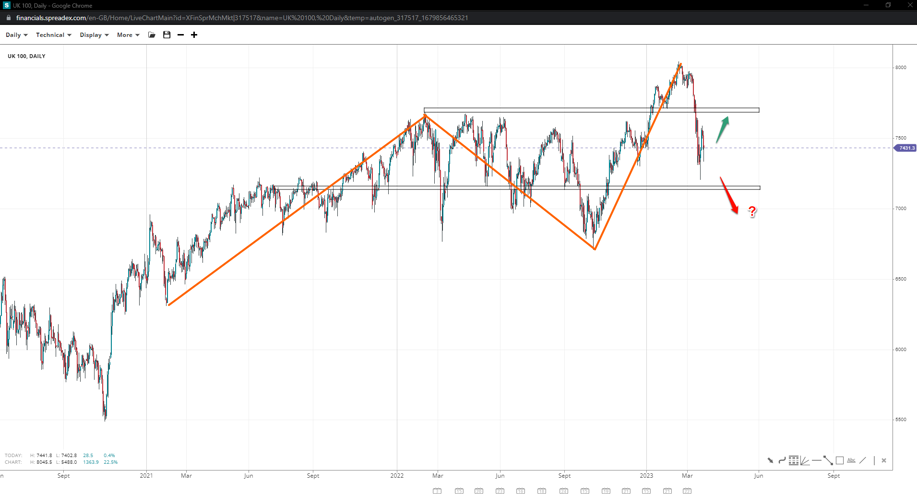Save the chart with floppy disk icon

pyautogui.click(x=167, y=35)
